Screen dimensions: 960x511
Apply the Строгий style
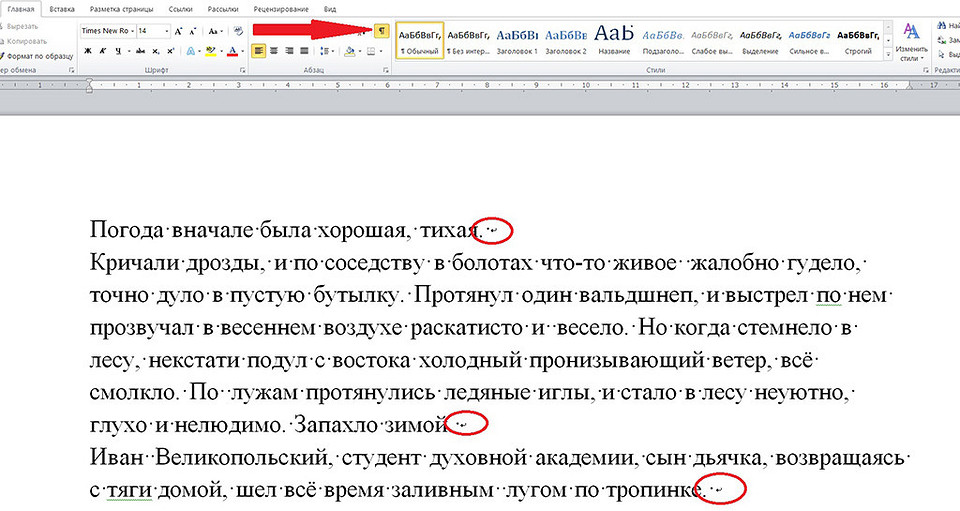click(x=858, y=40)
